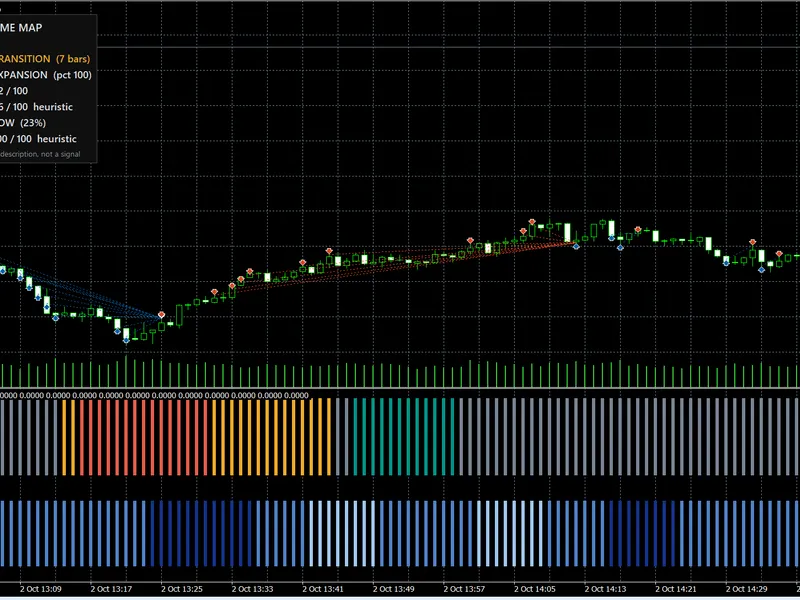Click the "2 Oct 14:05" time axis label
Image resolution: width=800 pixels, height=600 pixels.
point(535,589)
